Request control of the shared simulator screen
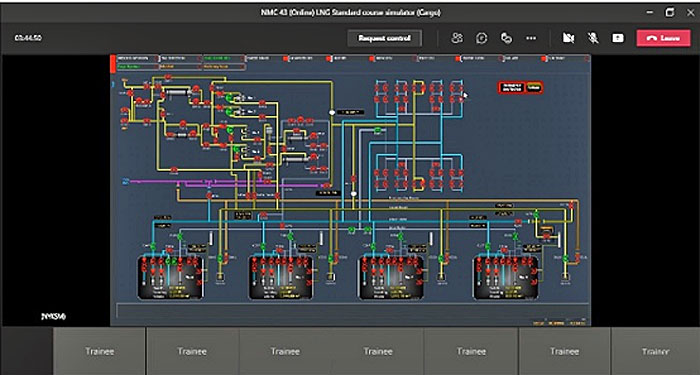 (x=384, y=38)
